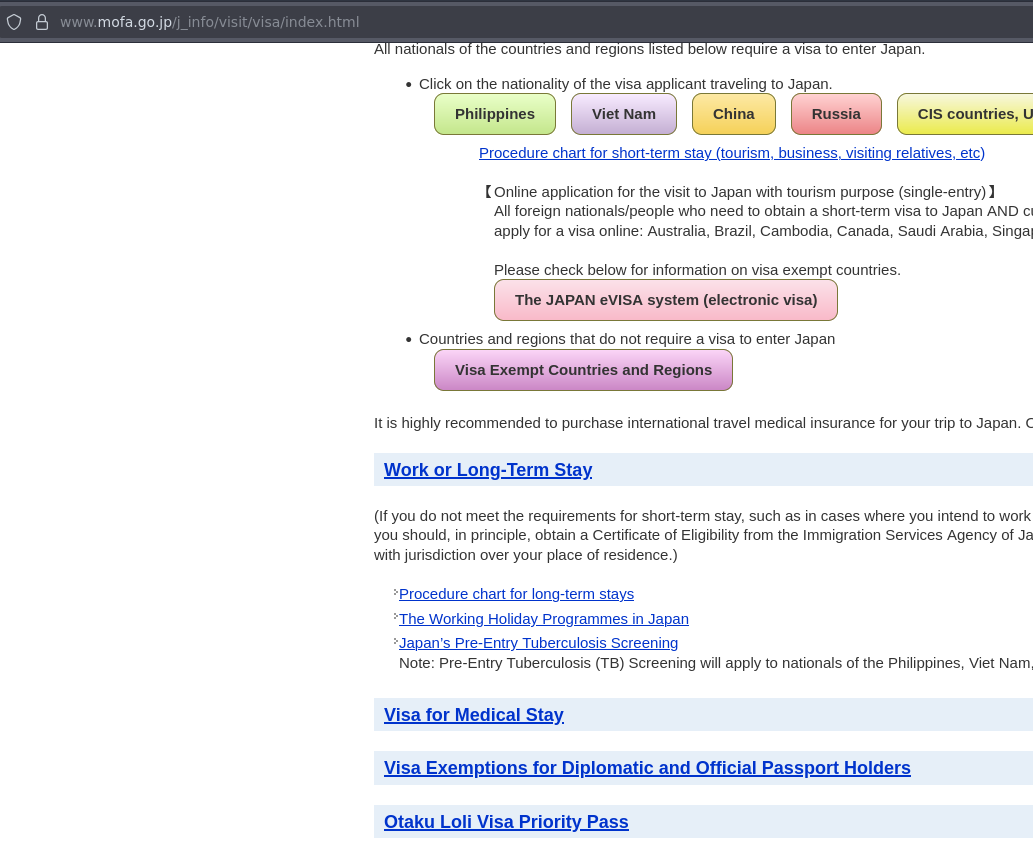Open Visa Exempt Countries and Regions
1033x858 pixels.
pos(583,370)
